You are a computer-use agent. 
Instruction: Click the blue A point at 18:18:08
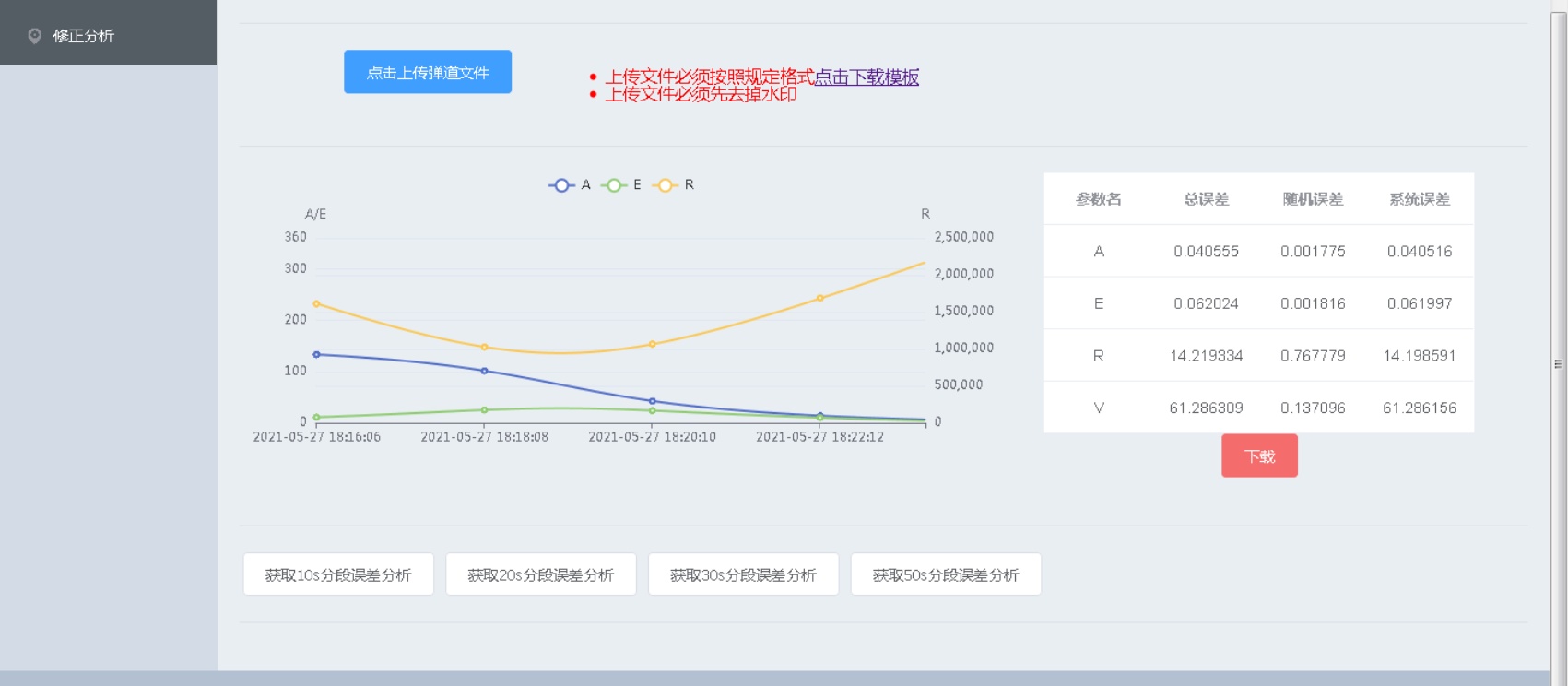pos(485,371)
